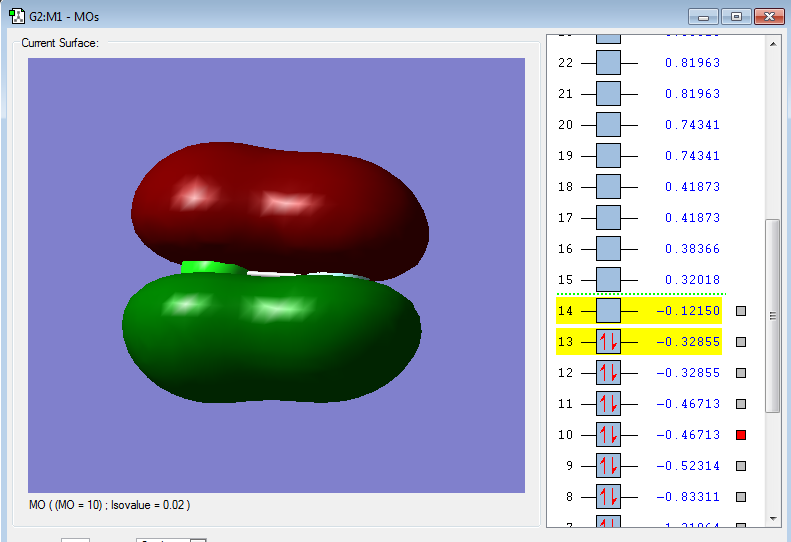Click energy -0.32855 in the orbital 12 row

pyautogui.click(x=688, y=373)
